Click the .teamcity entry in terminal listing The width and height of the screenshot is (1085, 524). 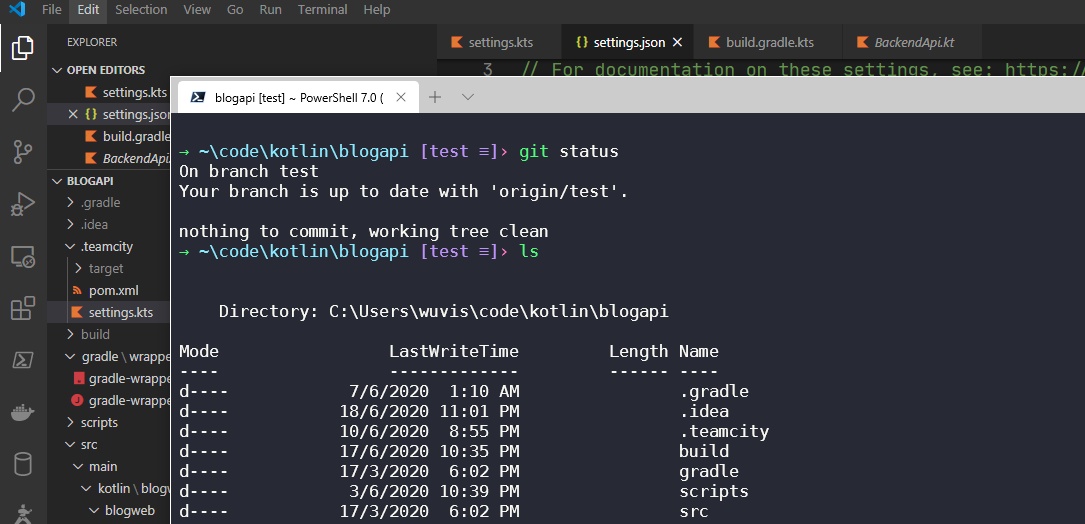pos(724,432)
